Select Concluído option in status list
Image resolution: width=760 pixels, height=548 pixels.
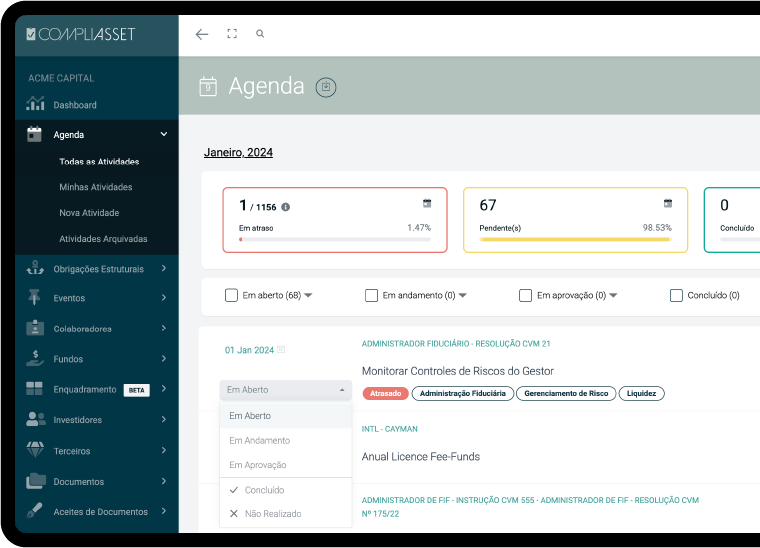point(285,490)
